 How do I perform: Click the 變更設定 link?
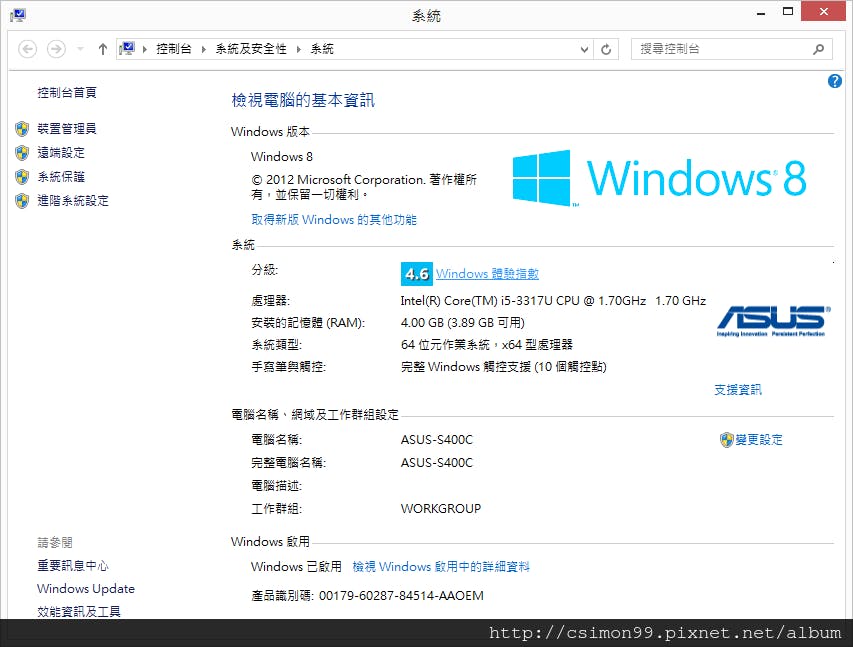coord(758,440)
